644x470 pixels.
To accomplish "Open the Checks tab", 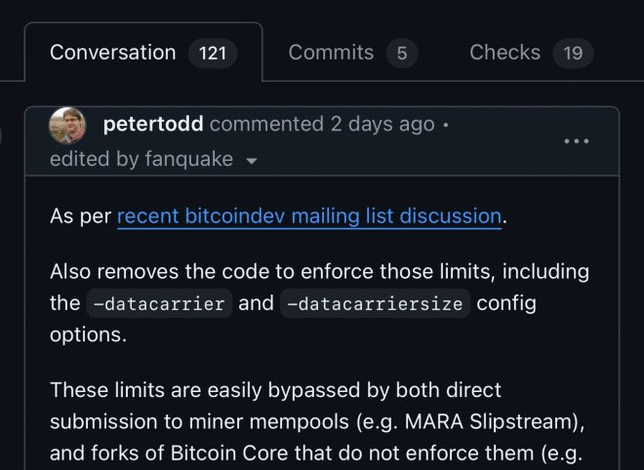I will [x=531, y=53].
